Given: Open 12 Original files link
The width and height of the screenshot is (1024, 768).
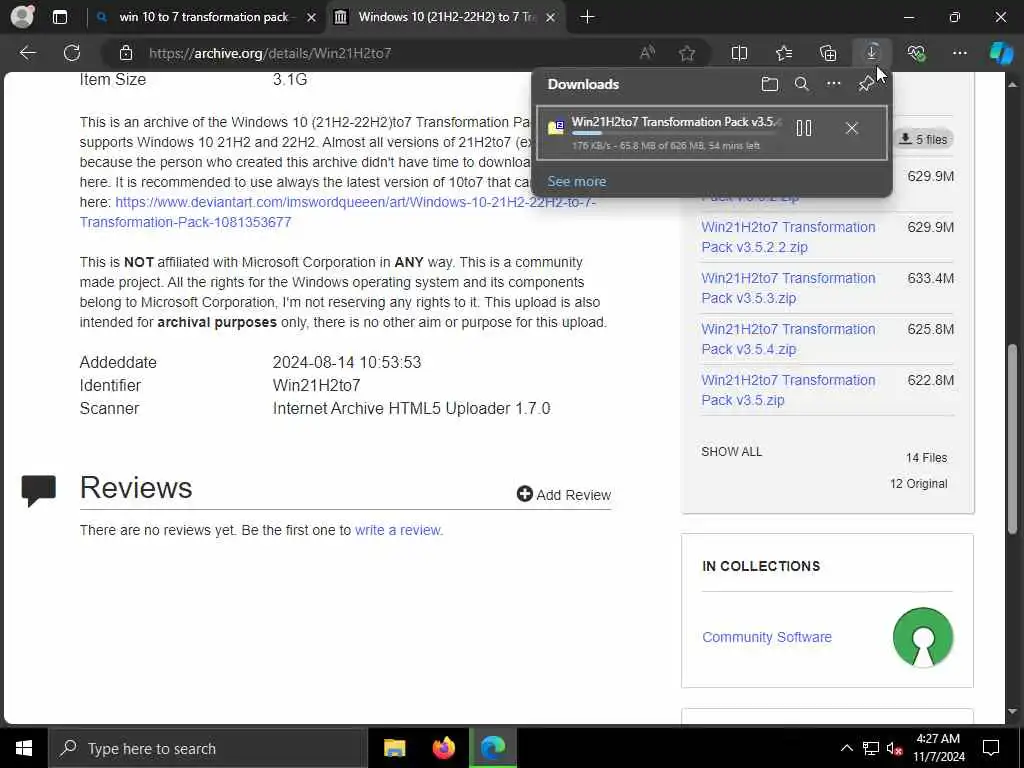Looking at the screenshot, I should pos(918,484).
